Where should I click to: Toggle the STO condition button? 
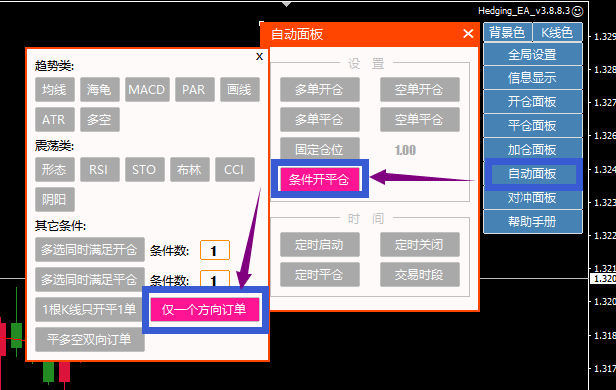click(145, 170)
